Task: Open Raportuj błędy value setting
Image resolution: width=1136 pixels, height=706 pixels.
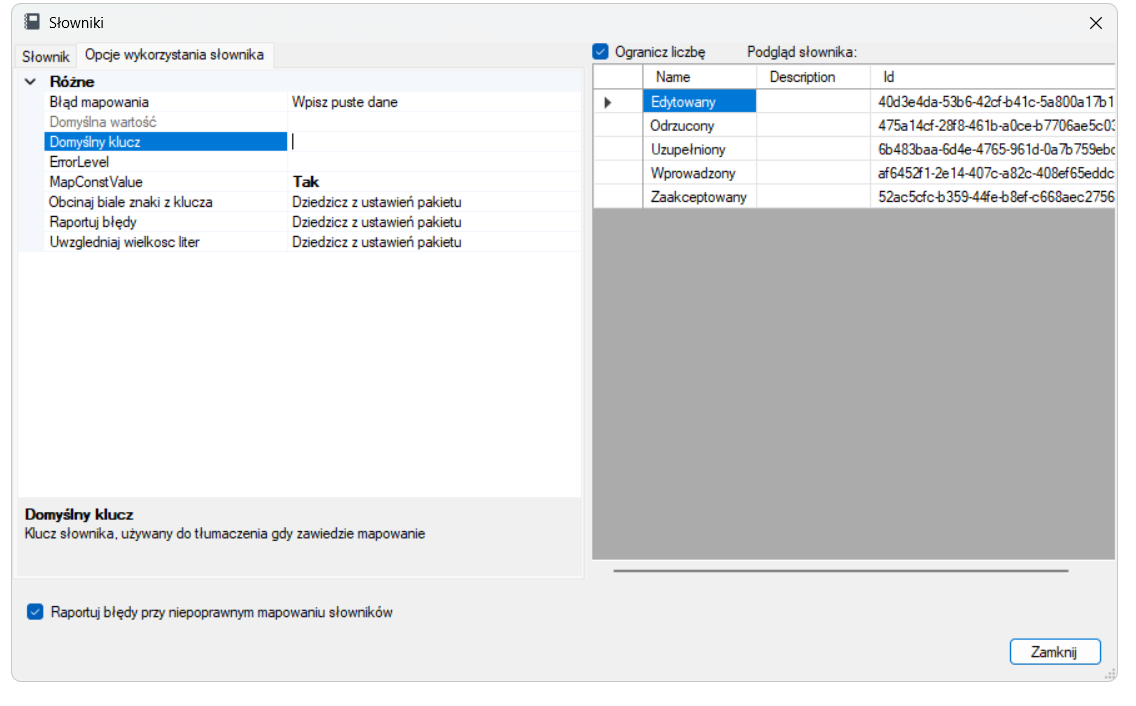Action: pyautogui.click(x=434, y=222)
